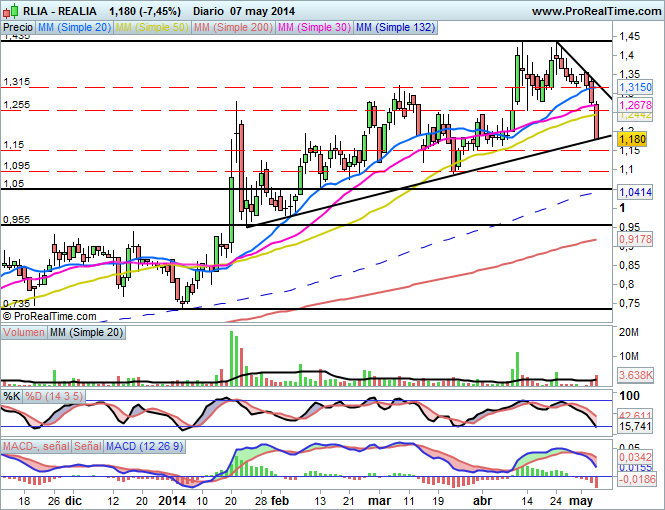Click the MM (Simple 132) indicator label

coord(395,28)
